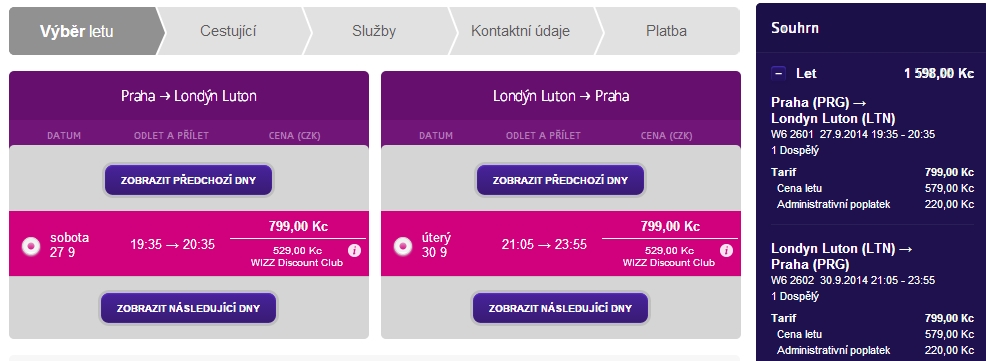Click the Praha → Londýn Luton header
Viewport: 986px width, 361px height.
click(x=189, y=96)
